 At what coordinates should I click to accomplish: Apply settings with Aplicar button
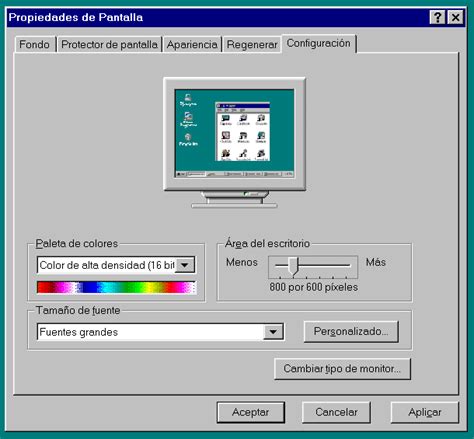click(425, 412)
